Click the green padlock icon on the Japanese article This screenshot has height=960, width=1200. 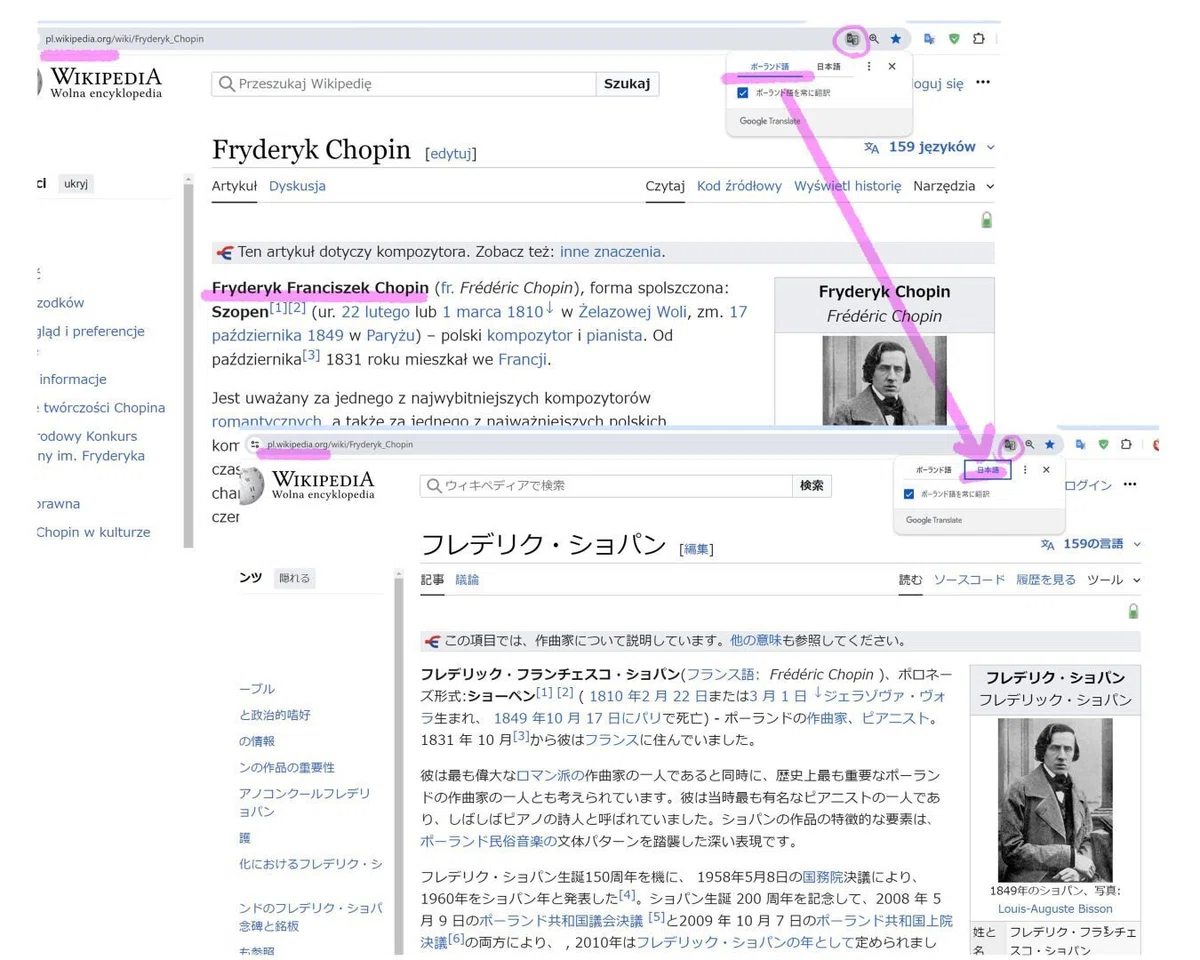1133,611
